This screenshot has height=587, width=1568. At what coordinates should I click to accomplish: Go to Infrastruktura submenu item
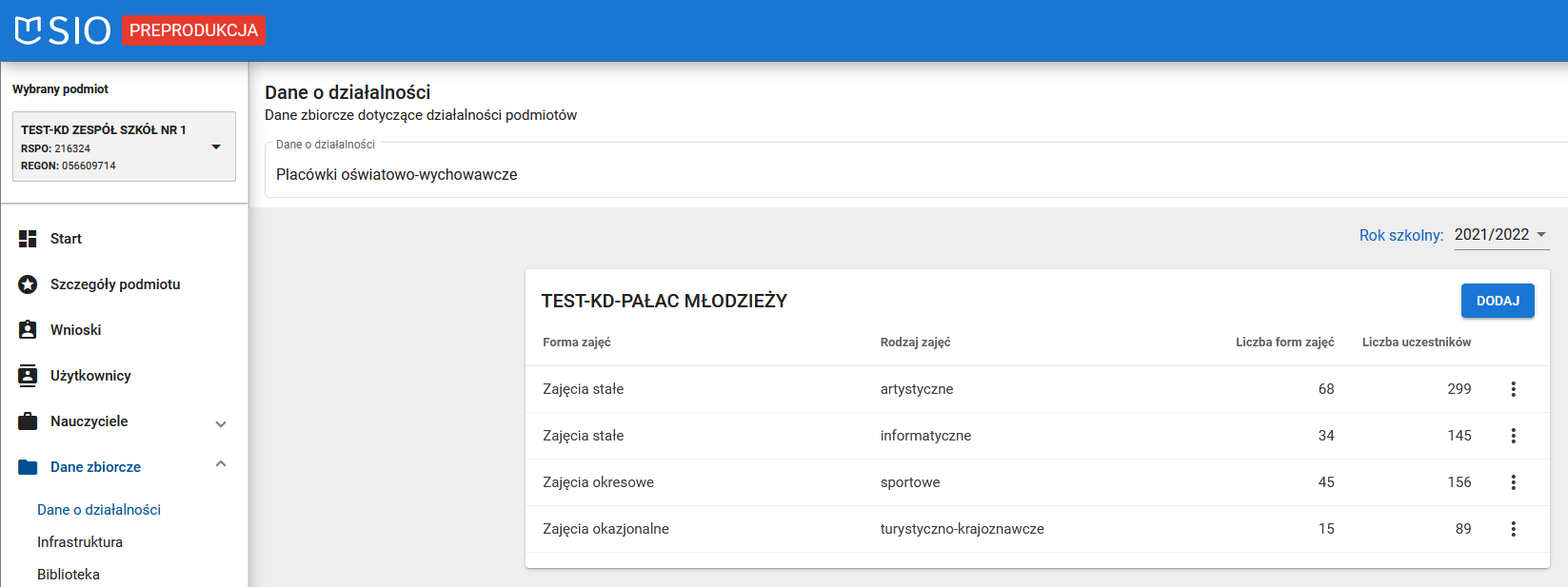coord(80,542)
